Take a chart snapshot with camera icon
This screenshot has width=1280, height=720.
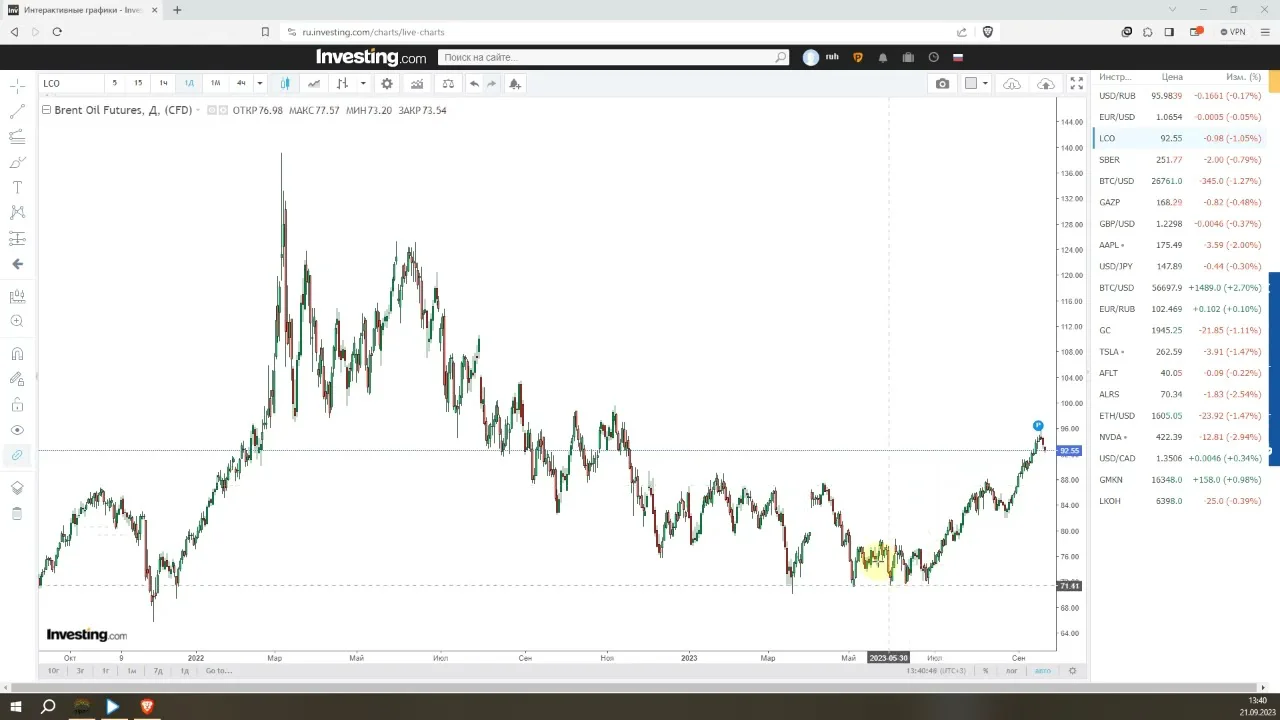(942, 84)
